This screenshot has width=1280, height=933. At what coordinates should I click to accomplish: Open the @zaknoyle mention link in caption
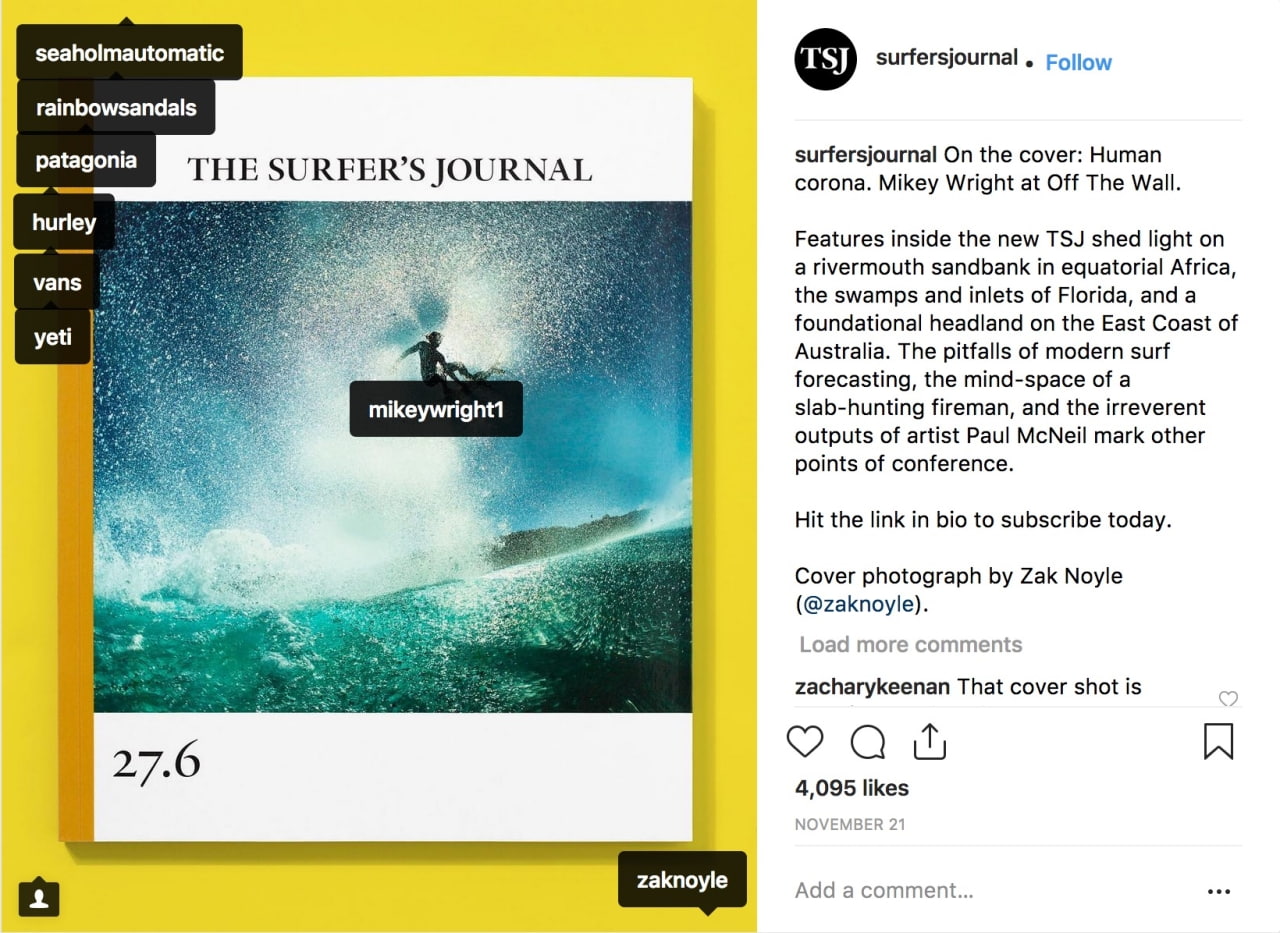pos(858,604)
